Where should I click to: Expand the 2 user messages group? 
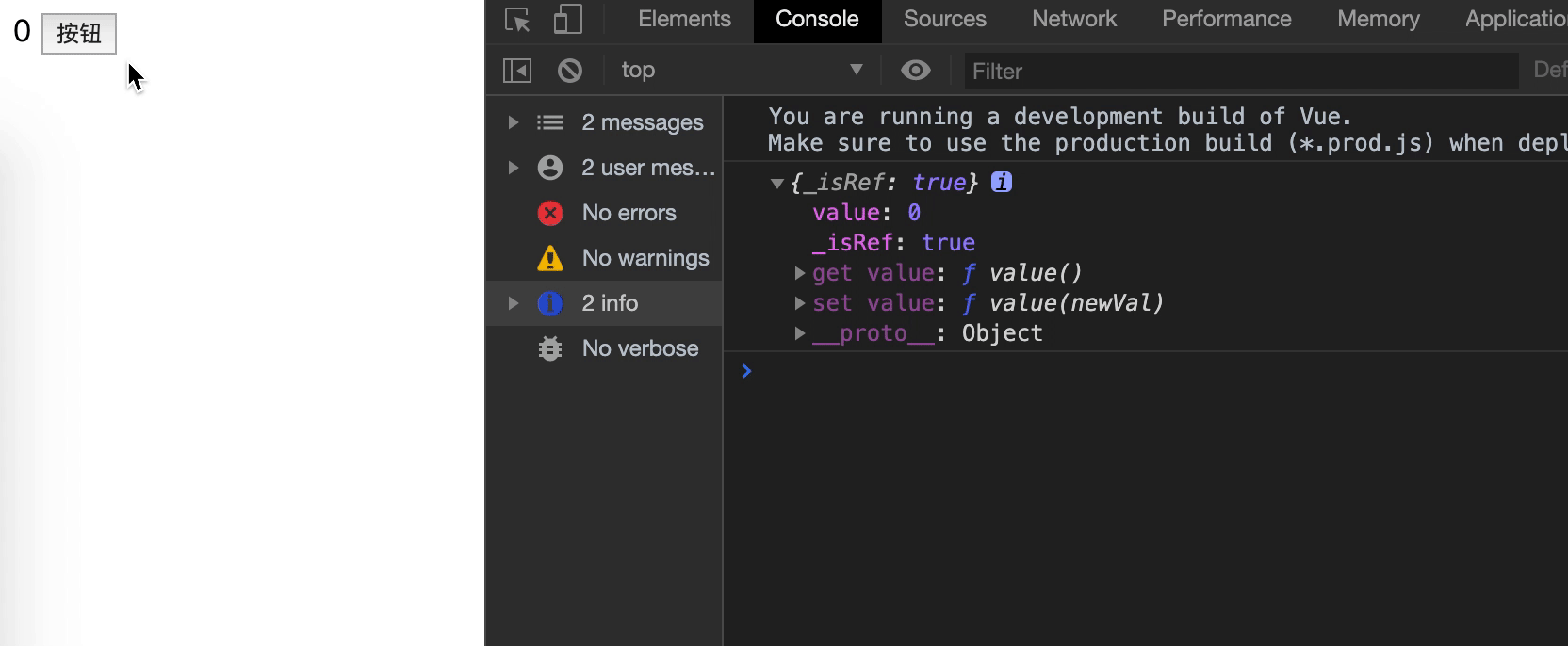(x=514, y=168)
